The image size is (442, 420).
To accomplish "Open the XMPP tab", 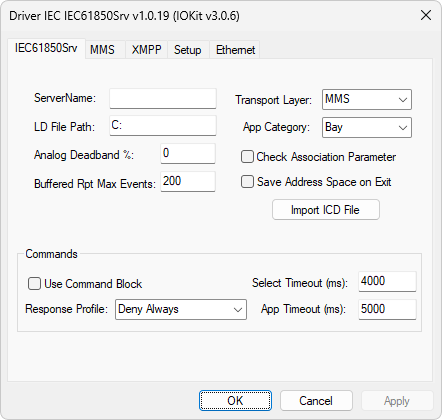I will [146, 50].
